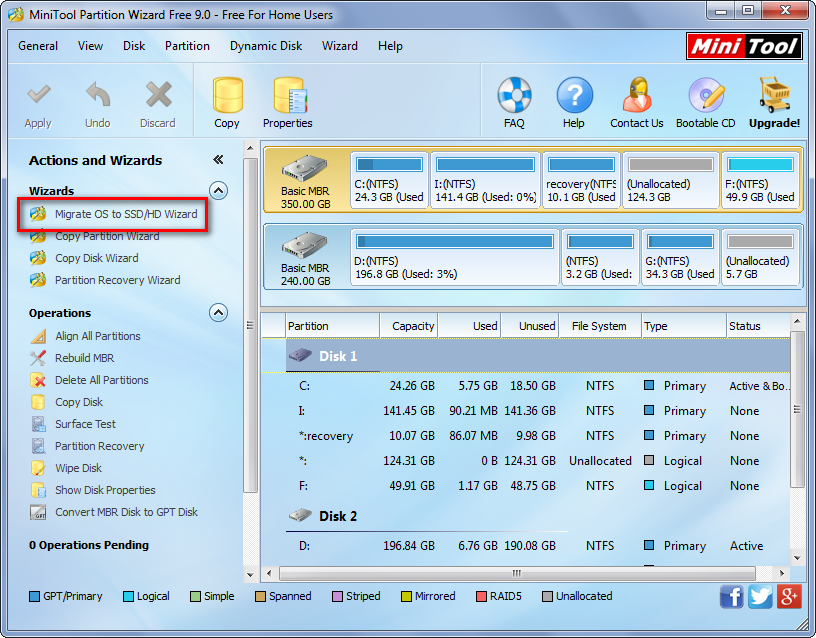816x638 pixels.
Task: Launch the Bootable CD icon
Action: [706, 95]
